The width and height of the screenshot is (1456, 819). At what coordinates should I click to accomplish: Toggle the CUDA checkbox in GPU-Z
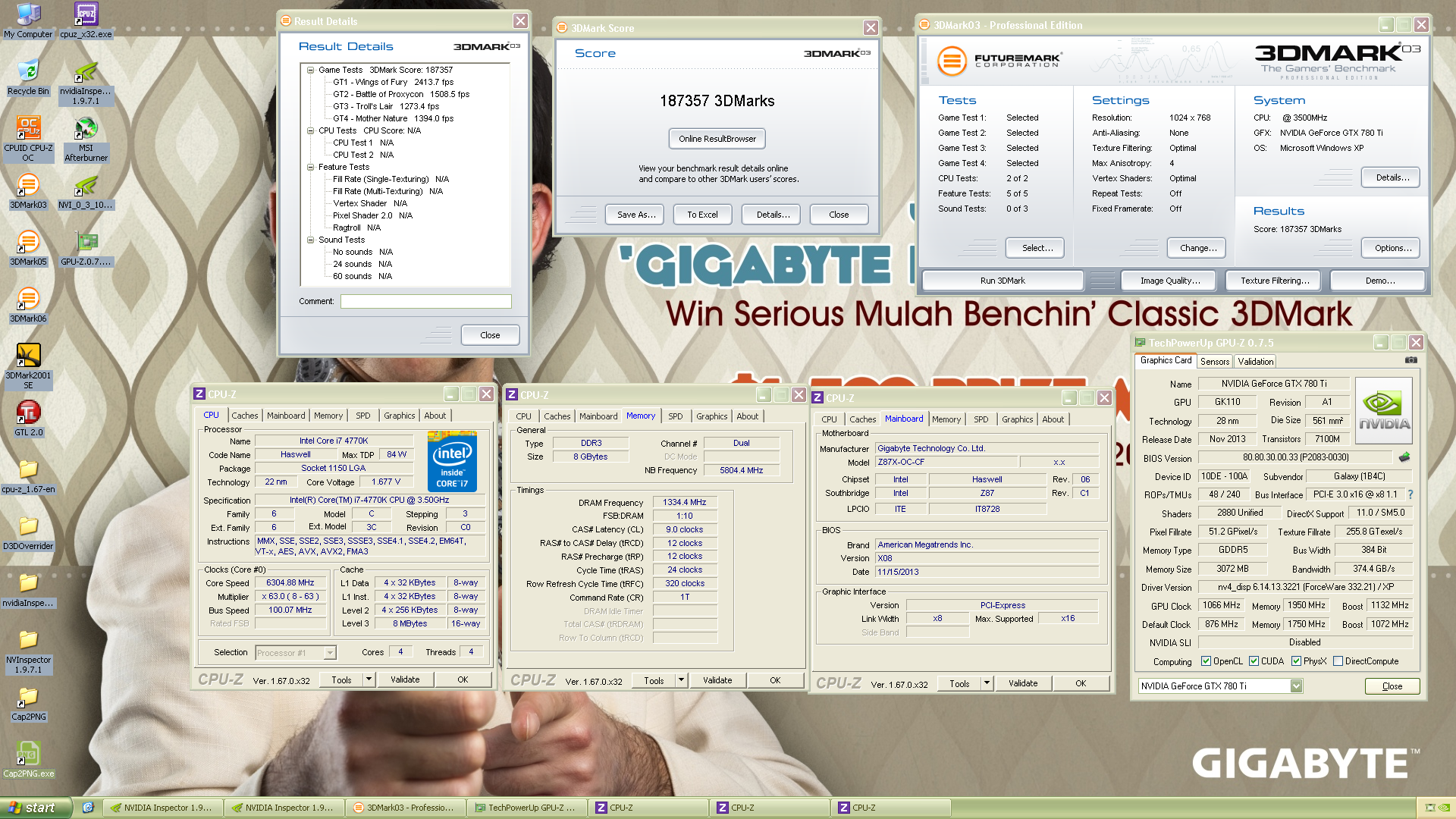tap(1254, 661)
